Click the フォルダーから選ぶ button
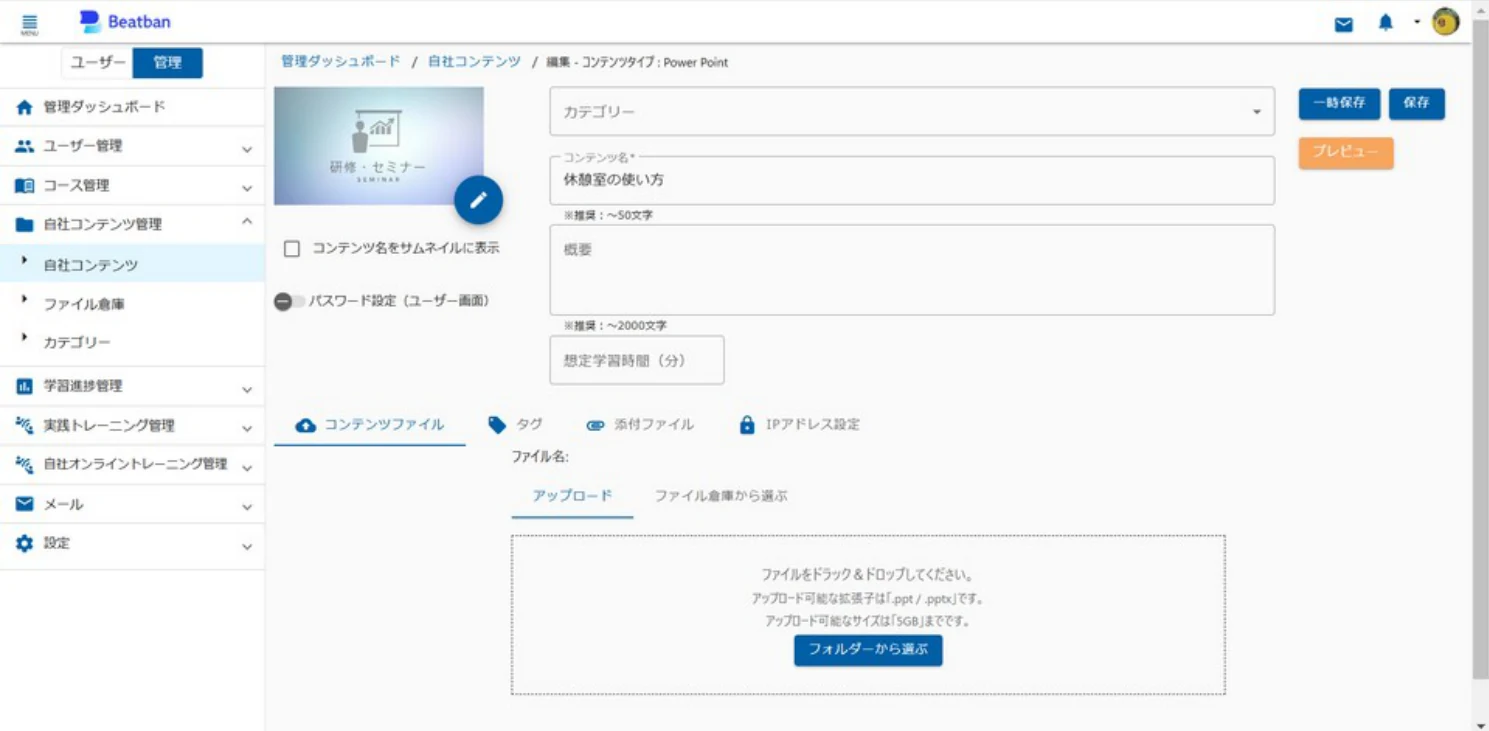1489x731 pixels. coord(868,650)
